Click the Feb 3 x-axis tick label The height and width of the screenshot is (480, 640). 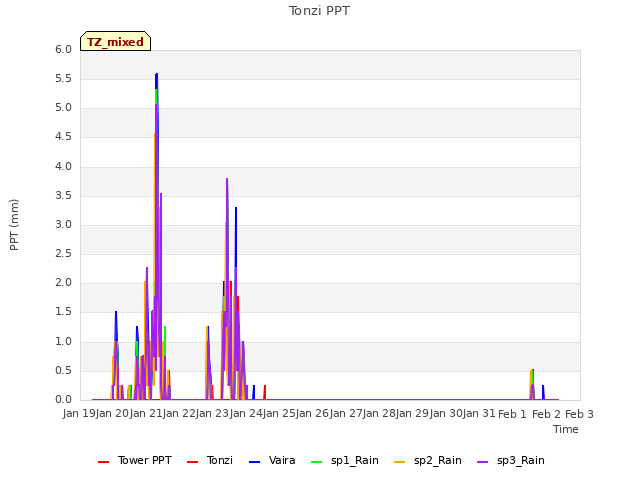[579, 414]
